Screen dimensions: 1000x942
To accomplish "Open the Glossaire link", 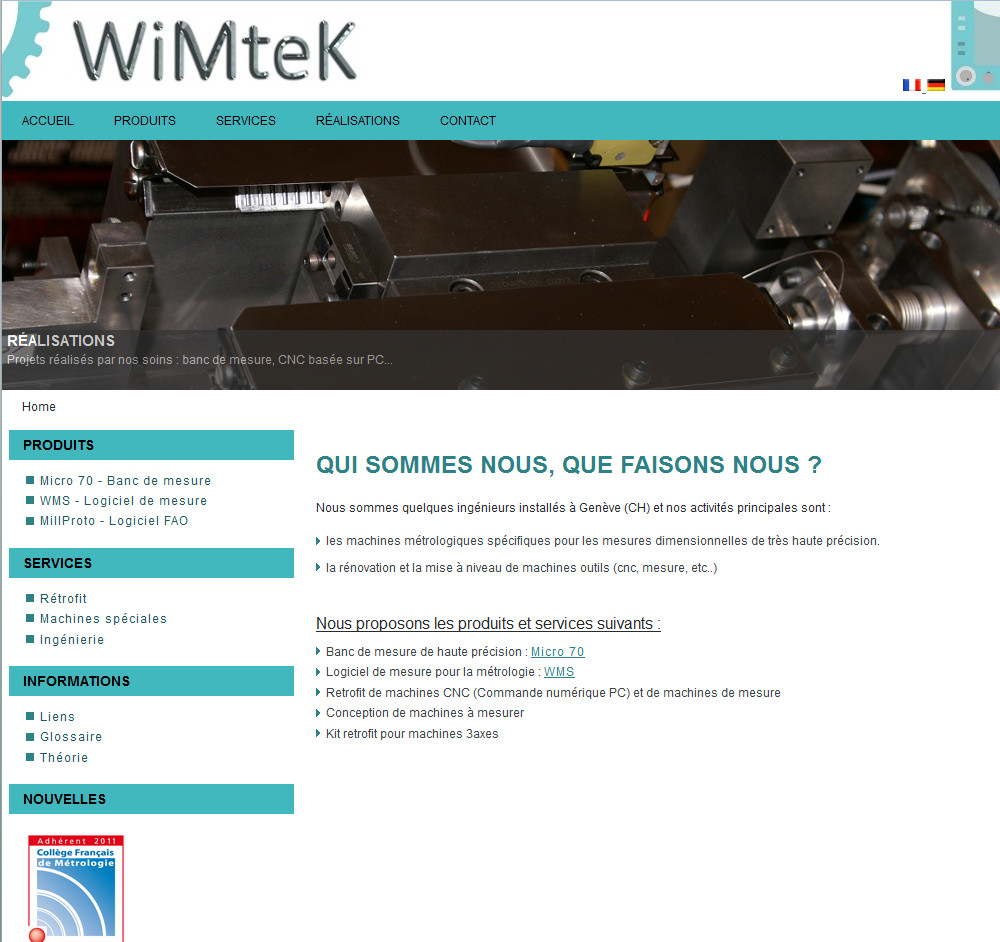I will click(x=71, y=737).
